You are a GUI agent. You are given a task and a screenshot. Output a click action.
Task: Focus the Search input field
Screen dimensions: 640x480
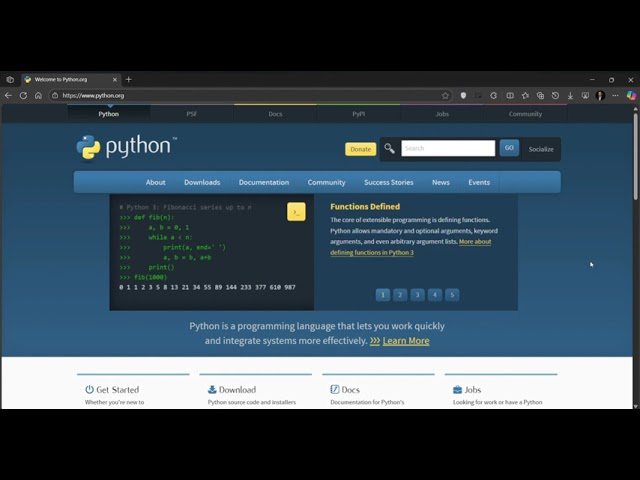[x=448, y=148]
